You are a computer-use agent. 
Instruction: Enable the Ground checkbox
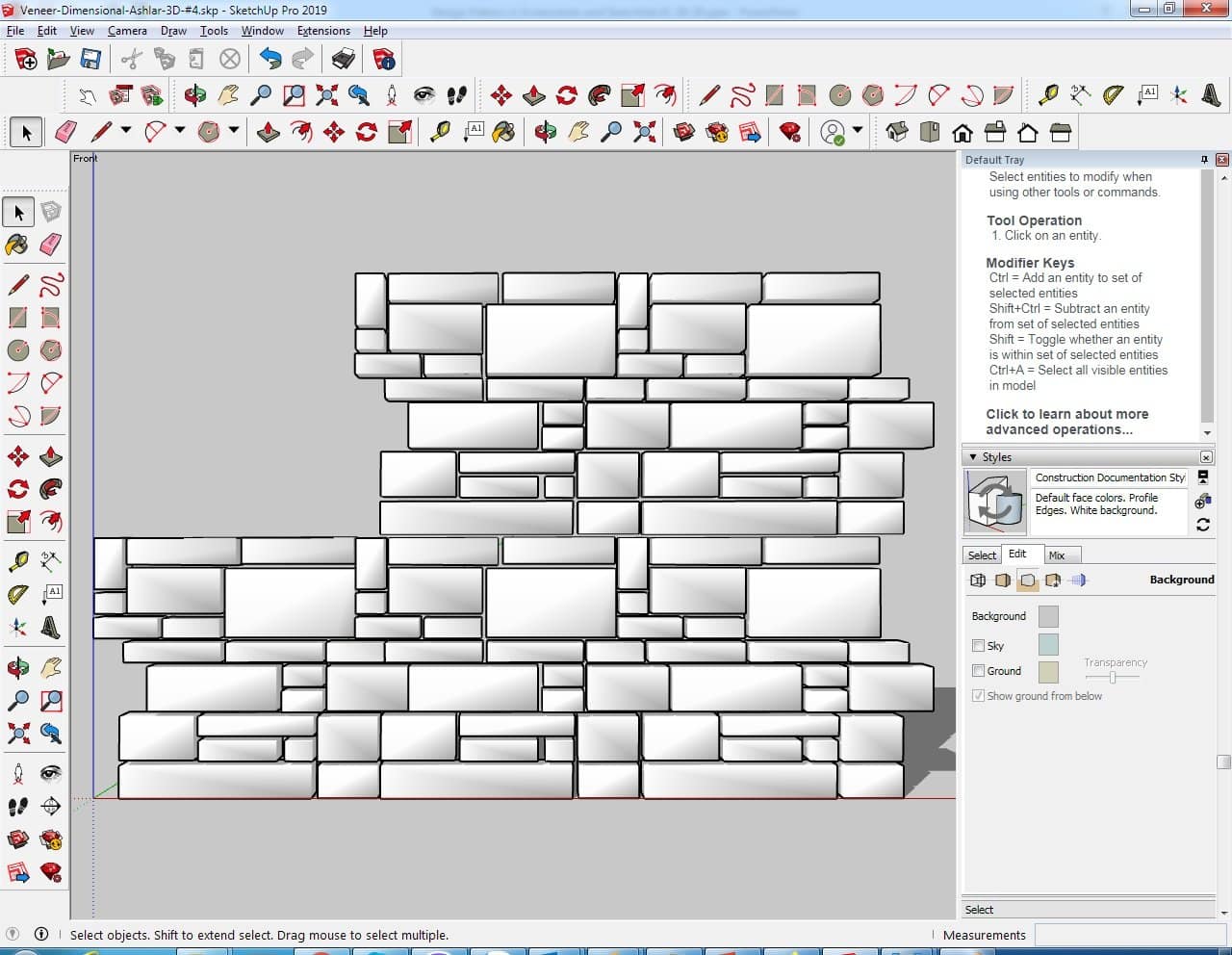[x=978, y=671]
